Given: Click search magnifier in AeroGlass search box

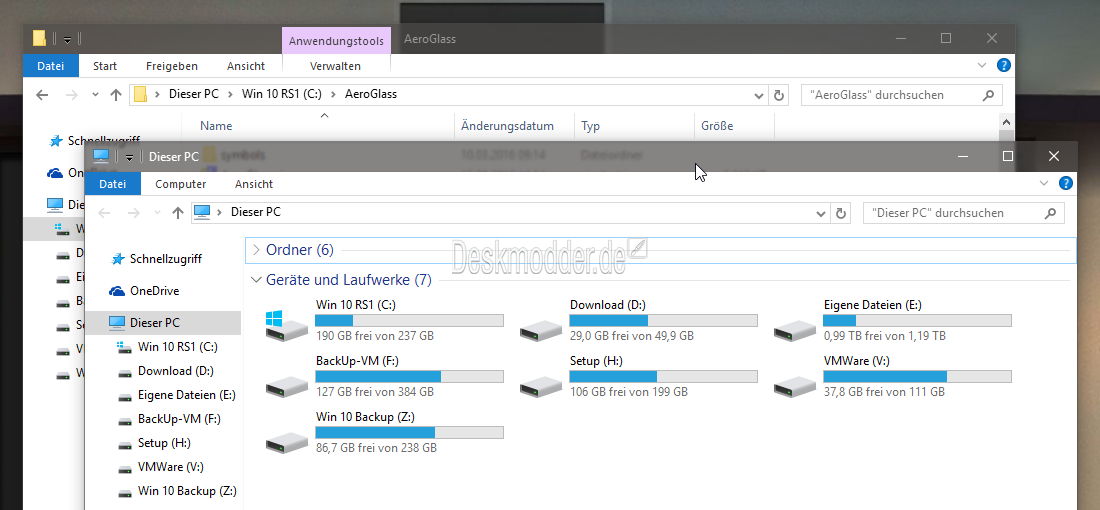Looking at the screenshot, I should click(x=988, y=95).
